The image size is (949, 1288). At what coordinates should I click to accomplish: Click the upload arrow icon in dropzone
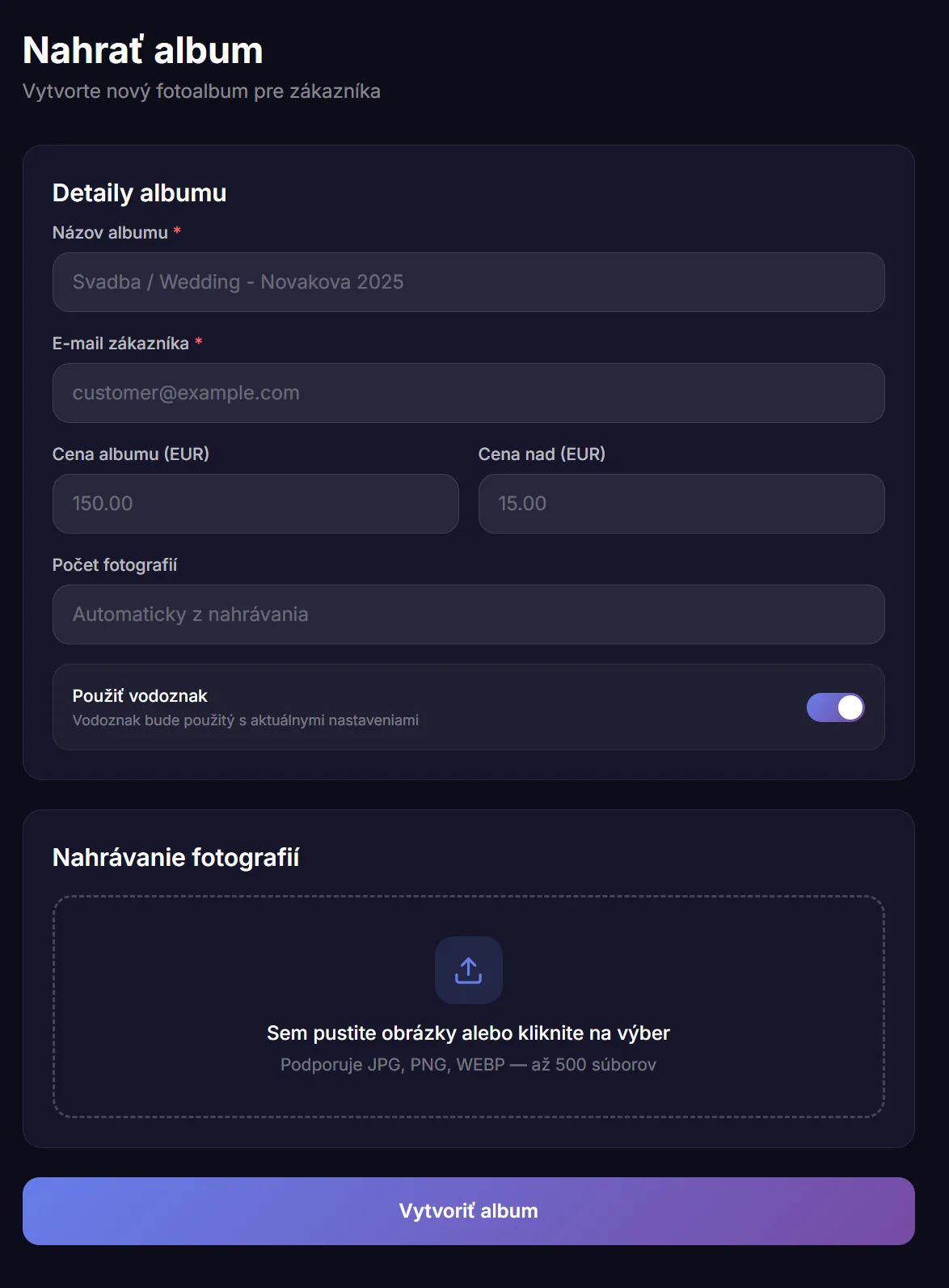[468, 969]
